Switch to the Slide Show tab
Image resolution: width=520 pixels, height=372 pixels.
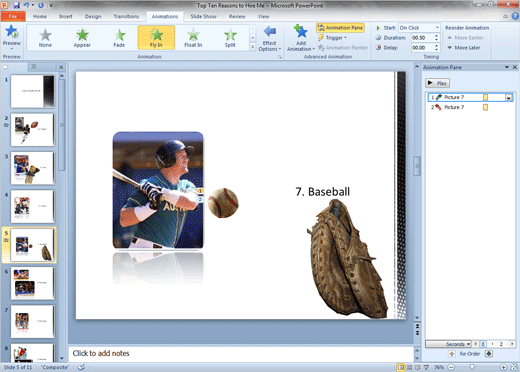pos(203,16)
